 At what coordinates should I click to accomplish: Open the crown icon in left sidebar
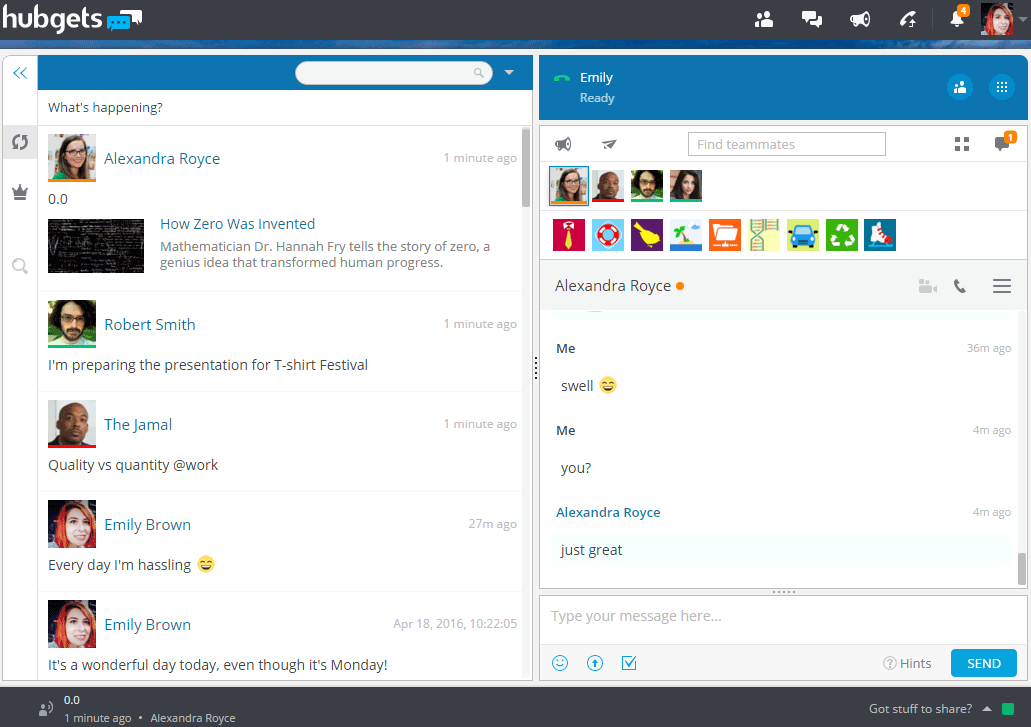pyautogui.click(x=19, y=193)
